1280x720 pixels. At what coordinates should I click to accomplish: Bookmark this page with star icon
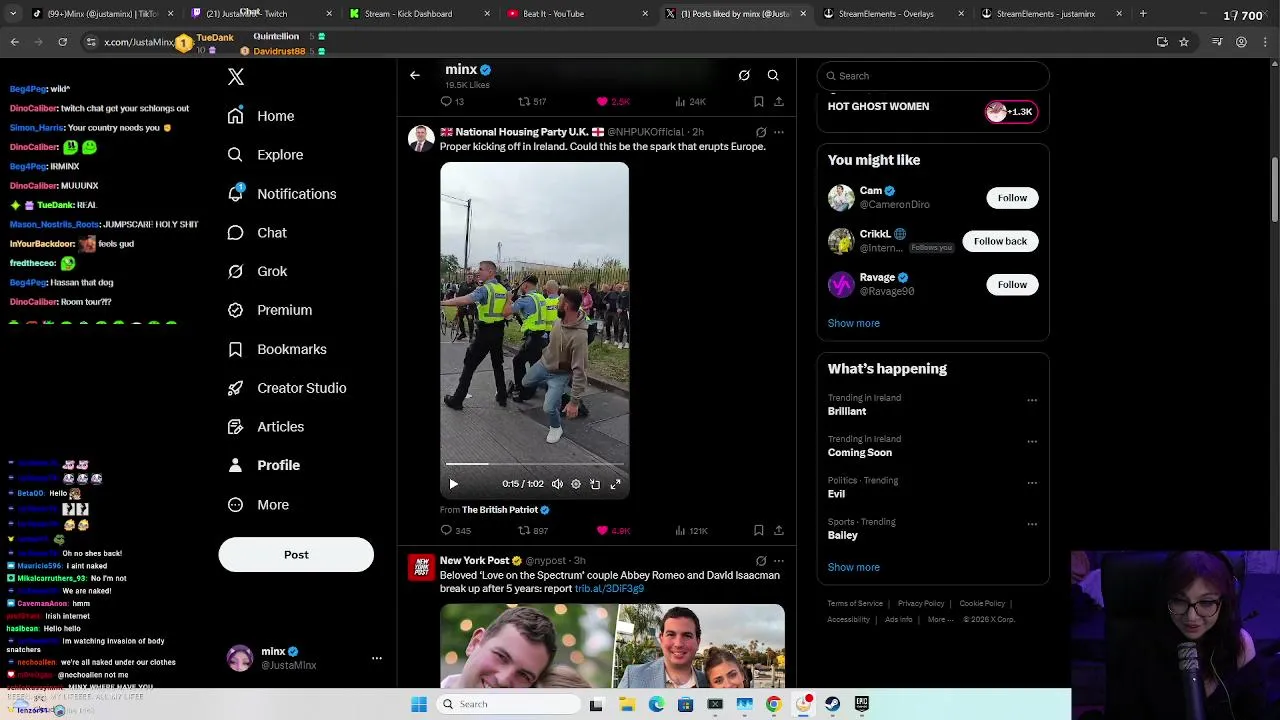1184,42
